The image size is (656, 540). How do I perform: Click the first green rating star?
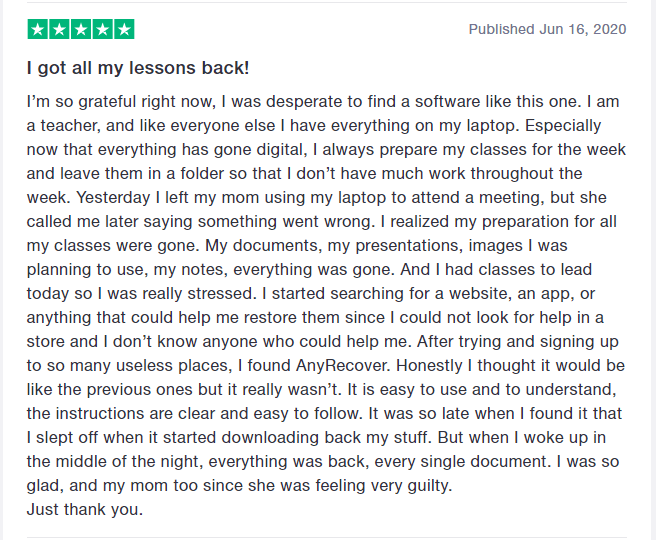[38, 29]
